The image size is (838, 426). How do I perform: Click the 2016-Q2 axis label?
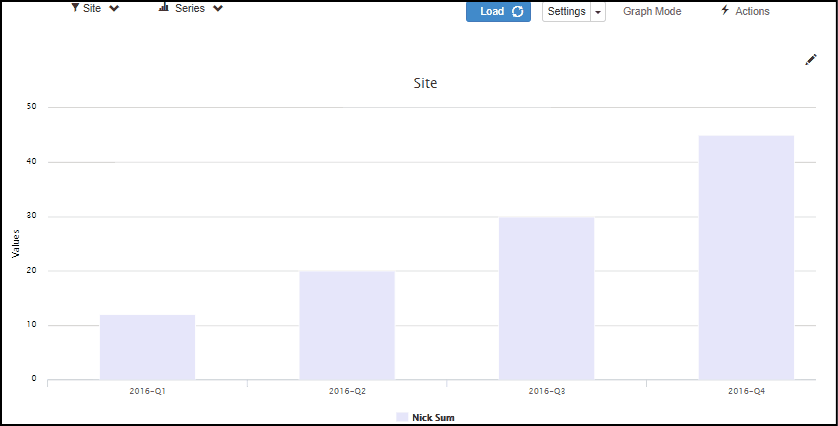pos(347,391)
